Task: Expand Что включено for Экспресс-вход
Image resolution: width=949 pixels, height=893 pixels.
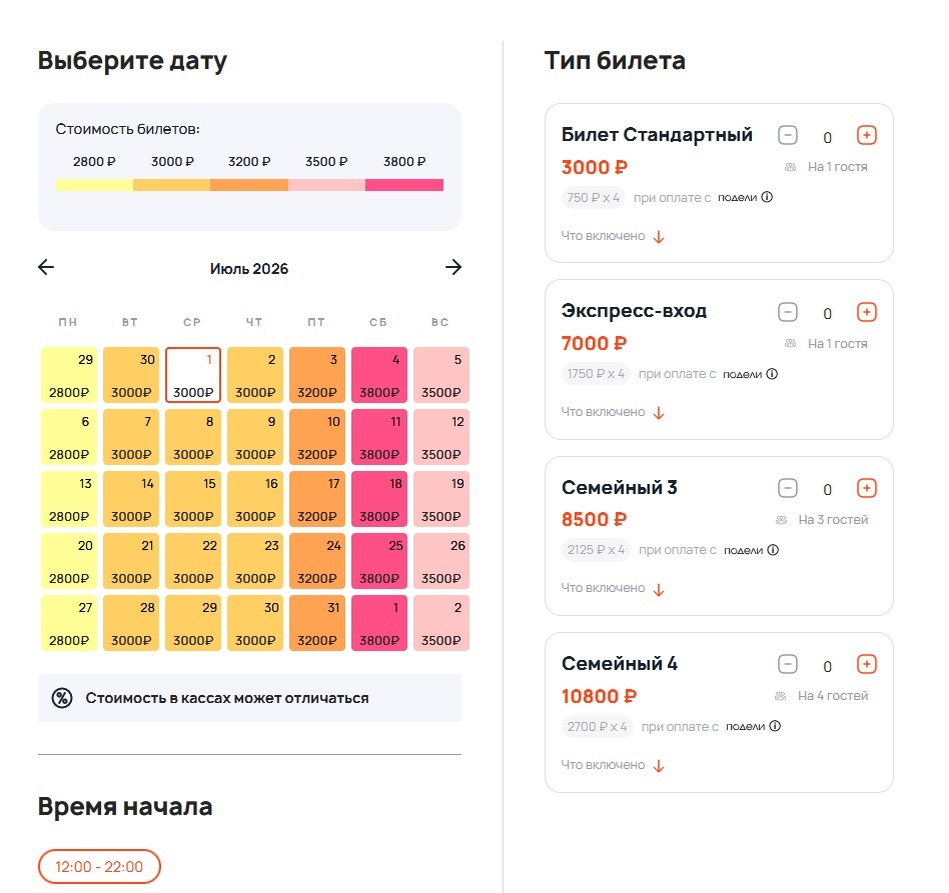Action: [612, 412]
